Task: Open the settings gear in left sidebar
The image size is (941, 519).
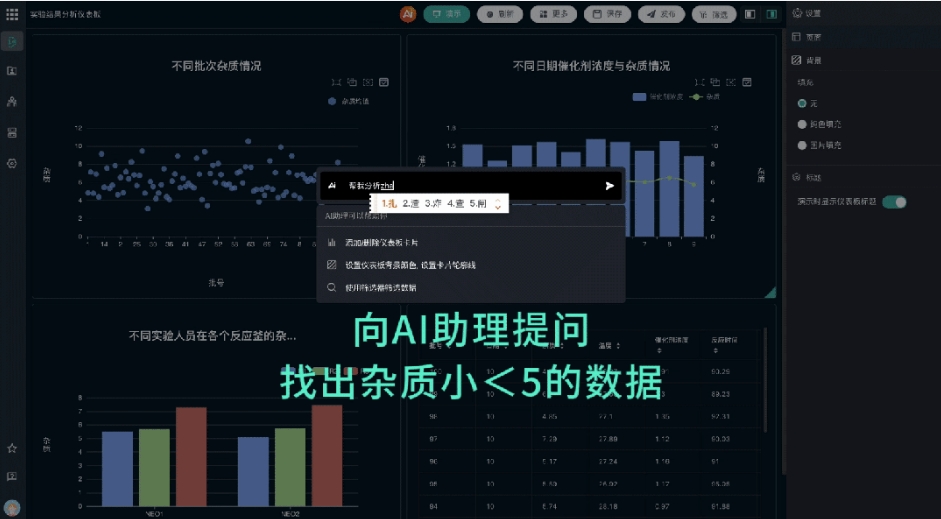Action: [x=12, y=163]
